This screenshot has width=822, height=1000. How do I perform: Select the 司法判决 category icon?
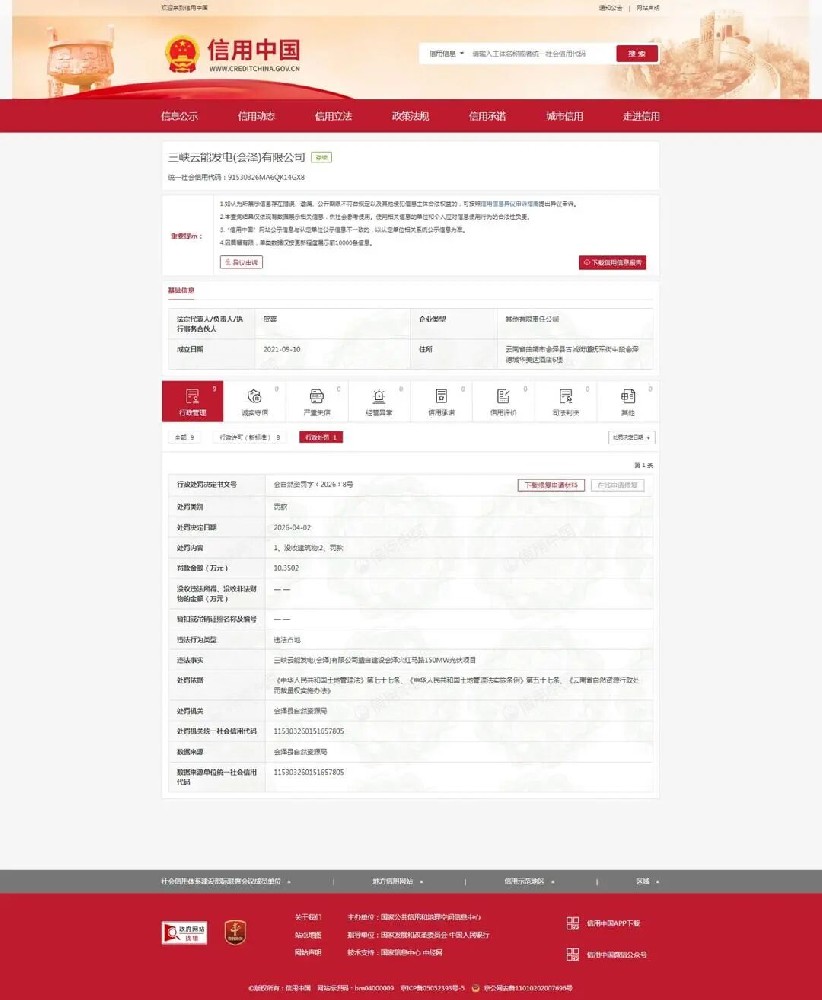[565, 396]
